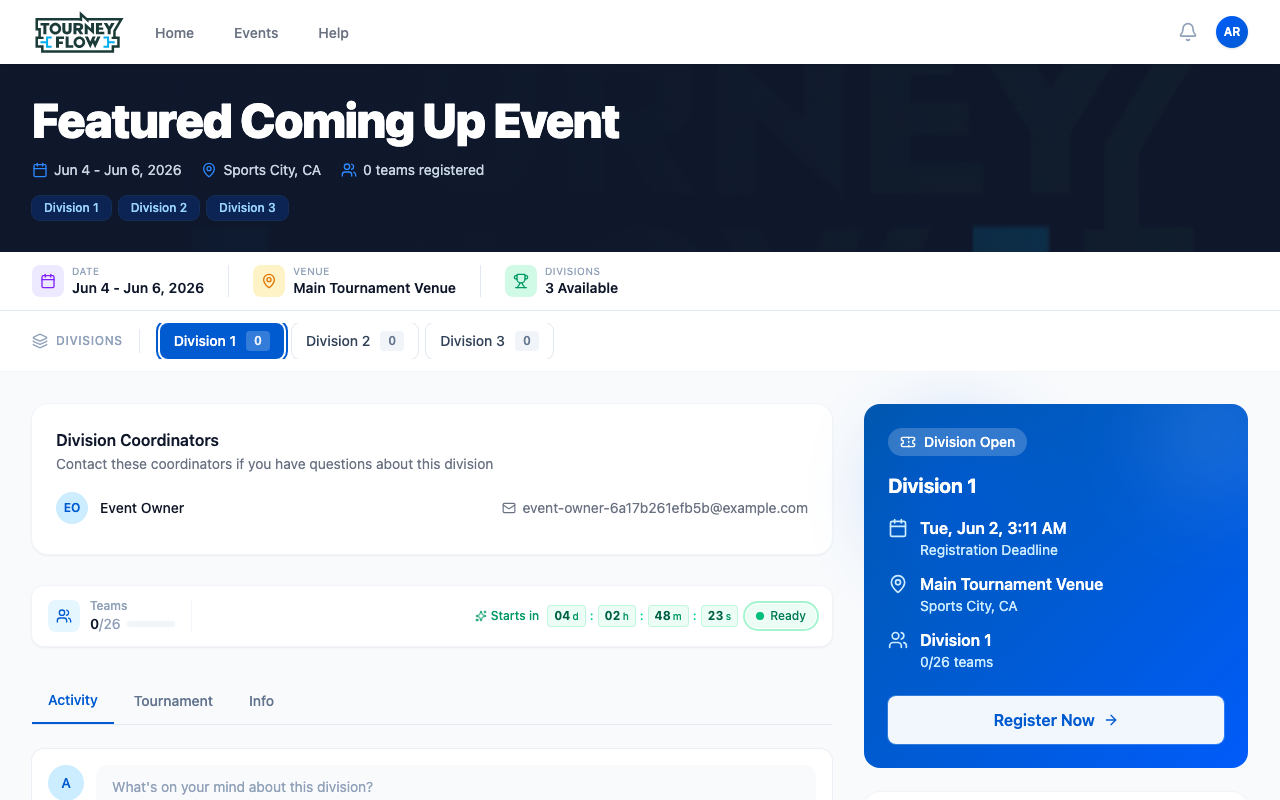Click the Division 3 banner tag
Image resolution: width=1280 pixels, height=800 pixels.
pos(247,208)
